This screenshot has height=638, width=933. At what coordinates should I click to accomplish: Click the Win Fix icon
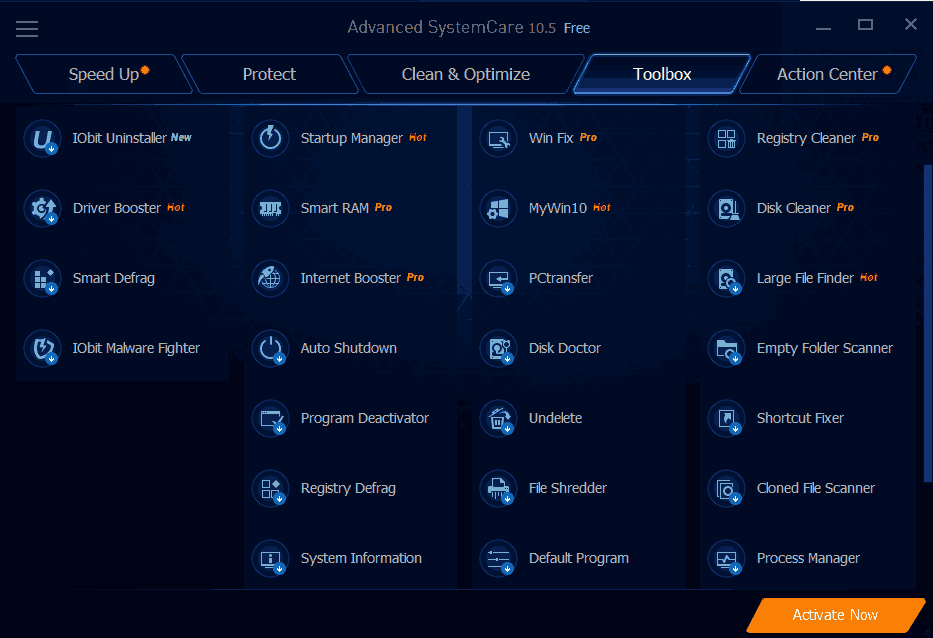pos(499,139)
